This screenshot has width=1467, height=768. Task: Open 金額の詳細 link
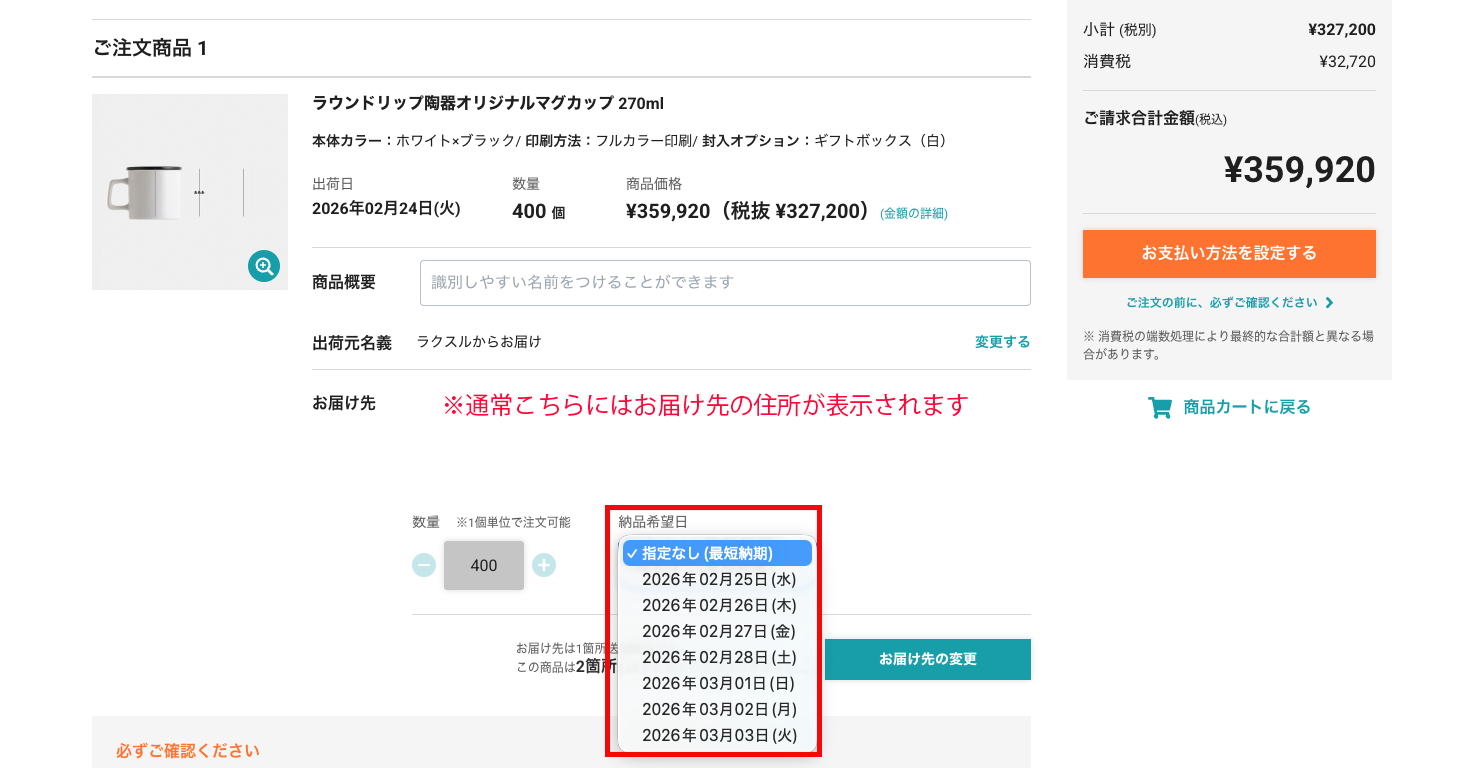(914, 213)
